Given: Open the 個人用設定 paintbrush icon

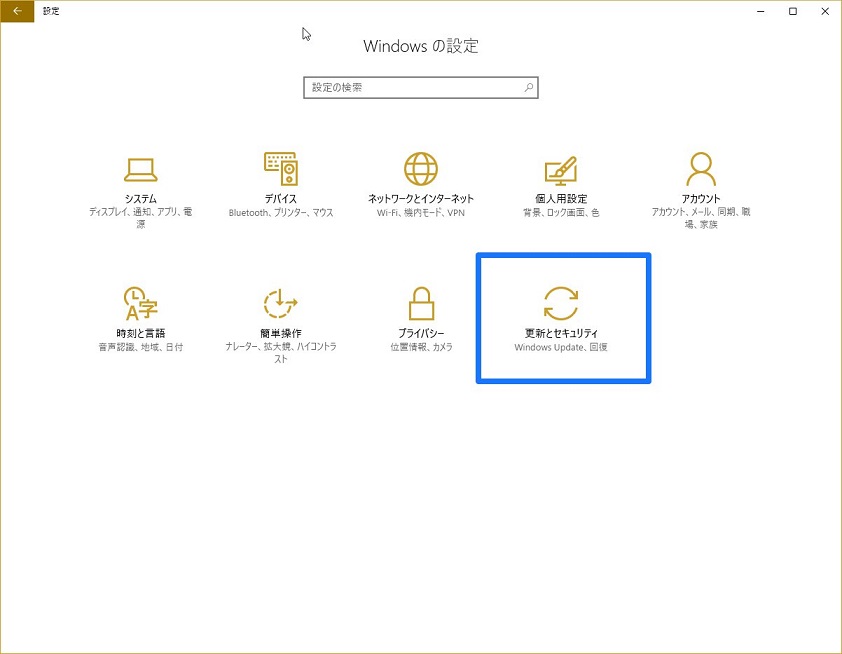Looking at the screenshot, I should point(561,171).
